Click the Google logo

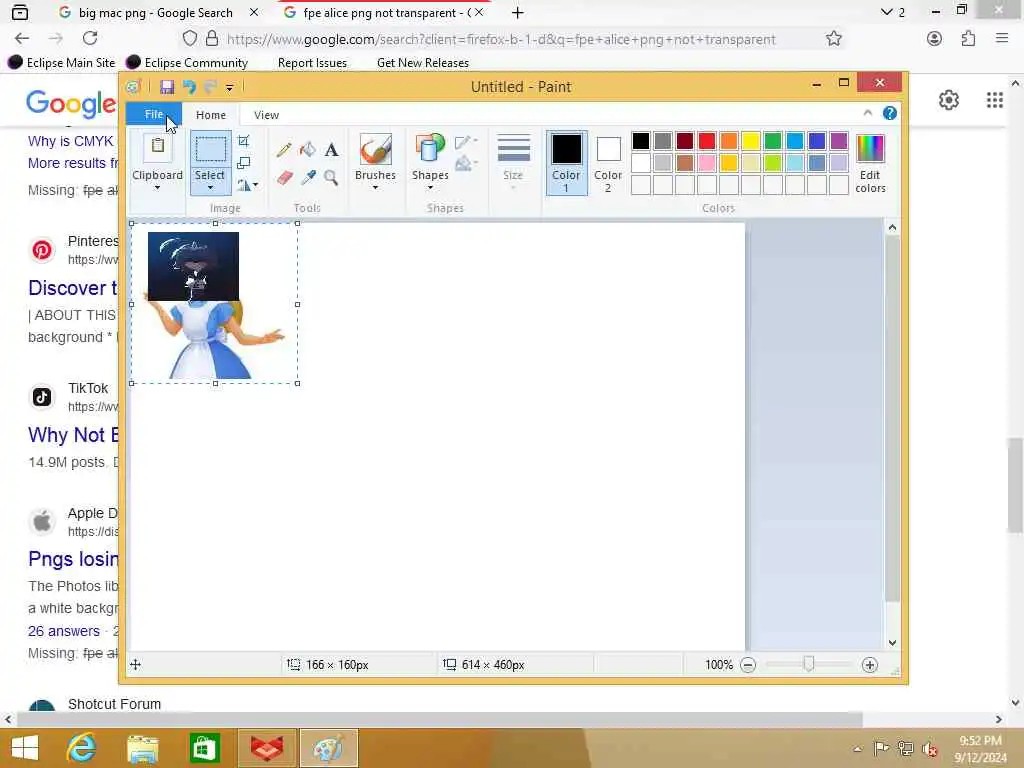coord(72,103)
